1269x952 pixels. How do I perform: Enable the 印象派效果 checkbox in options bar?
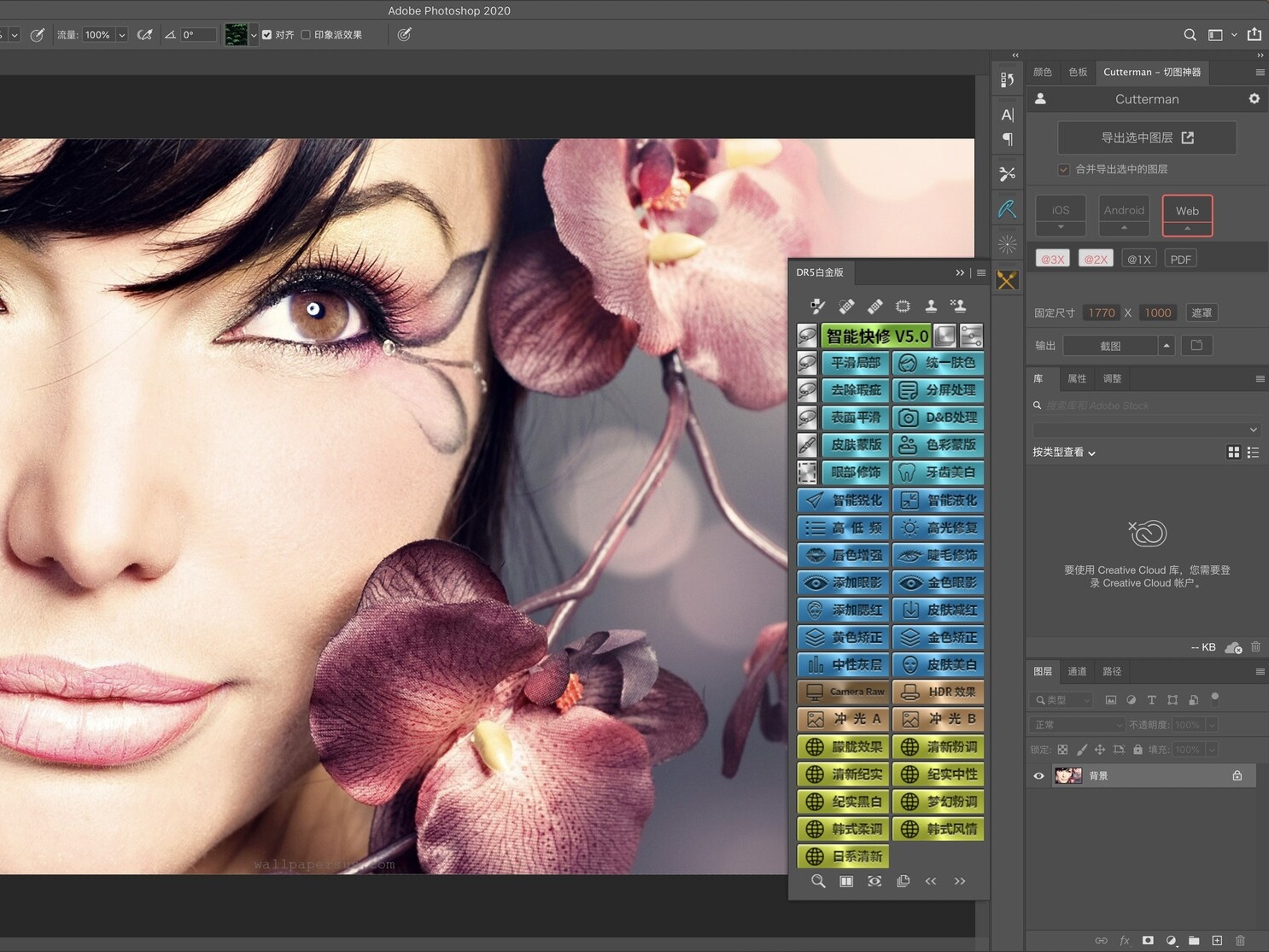pos(305,34)
